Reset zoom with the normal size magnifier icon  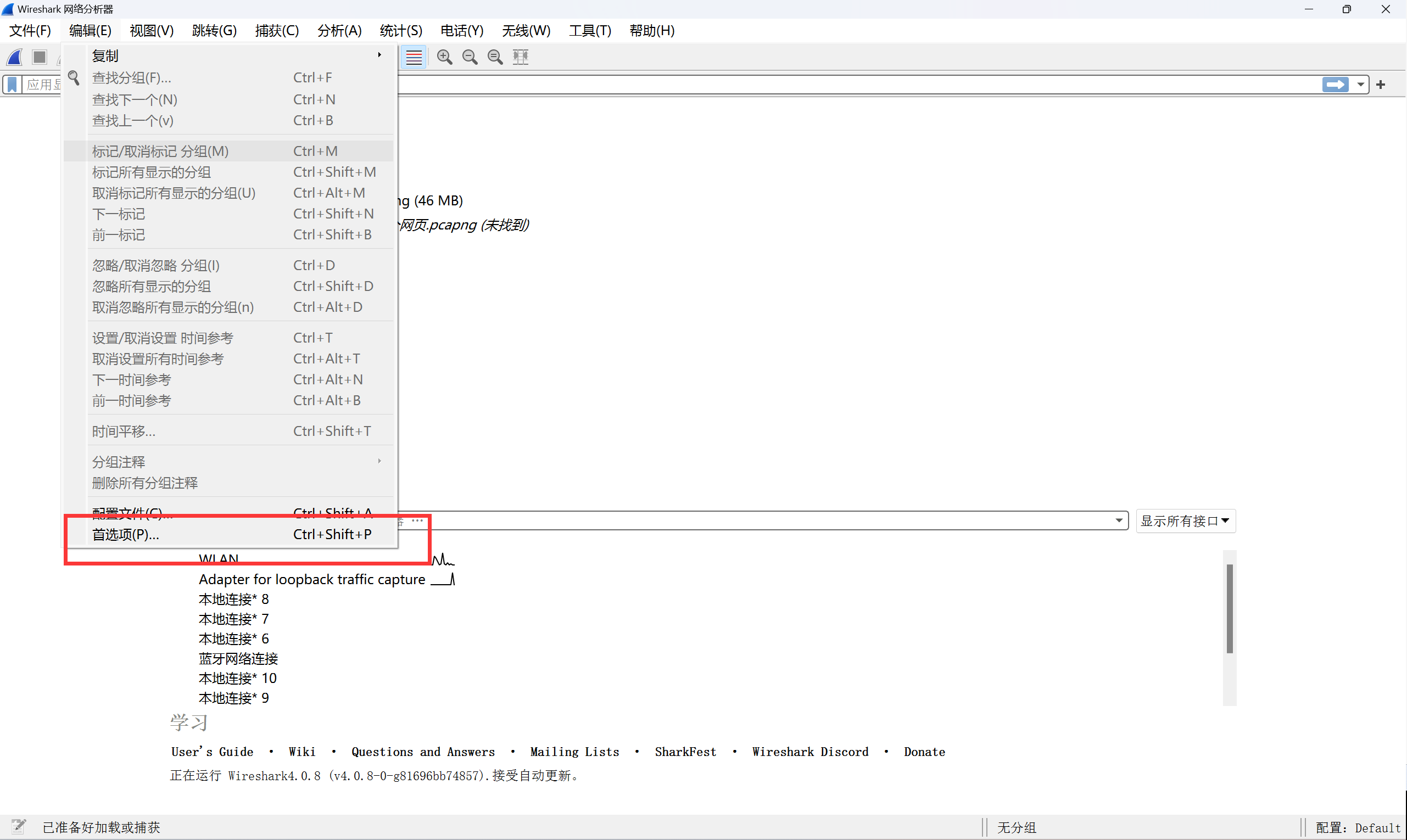point(494,57)
